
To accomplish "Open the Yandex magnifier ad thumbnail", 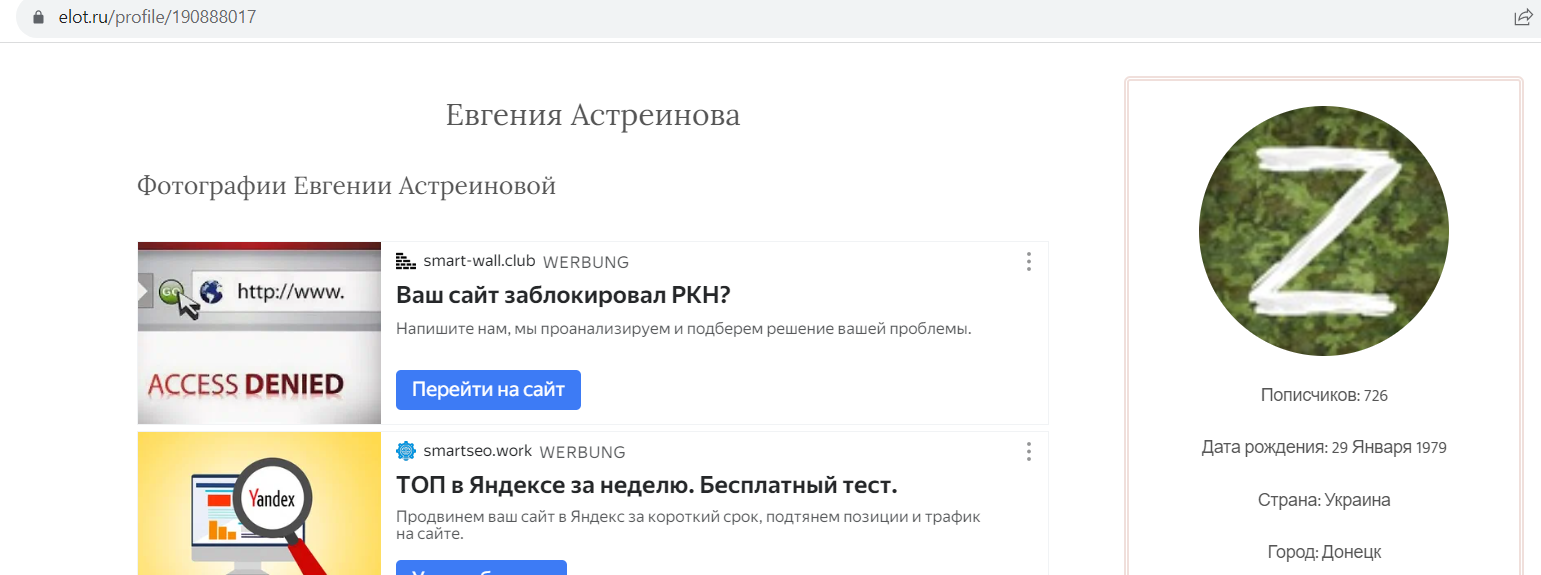I will coord(259,504).
